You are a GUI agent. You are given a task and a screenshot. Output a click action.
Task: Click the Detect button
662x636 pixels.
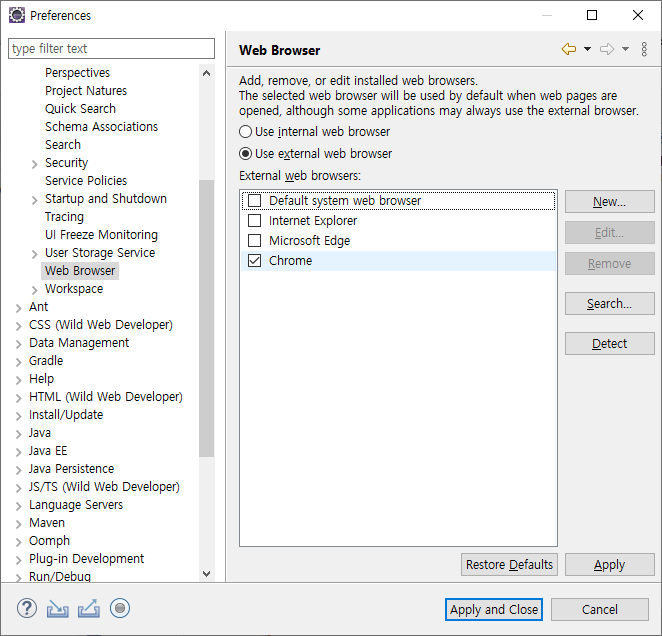610,343
